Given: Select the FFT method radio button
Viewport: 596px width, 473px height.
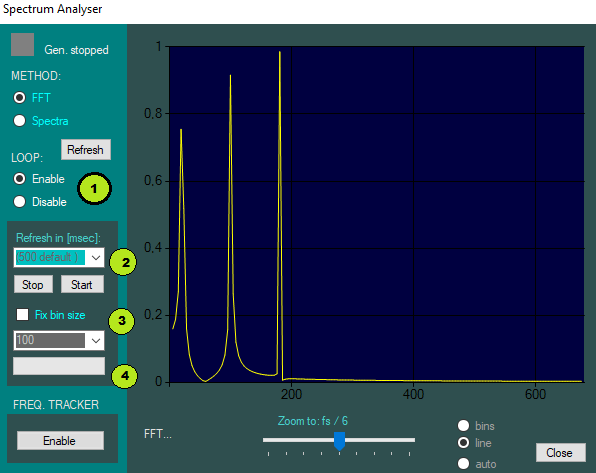Looking at the screenshot, I should click(19, 98).
